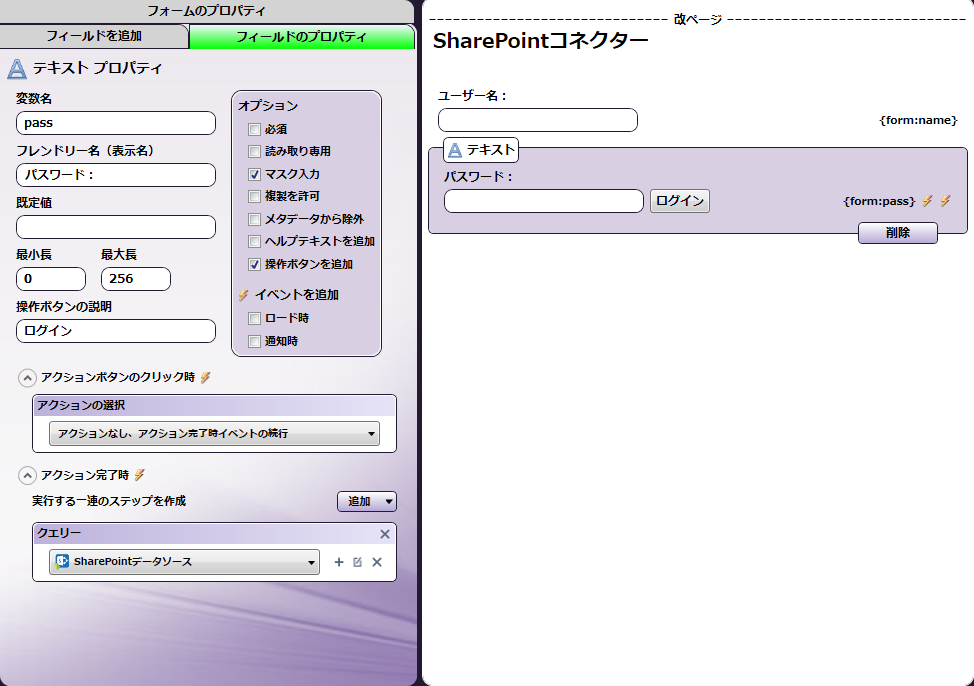Enable ヘルプテキストを追加 checkbox
Screen dimensions: 974x686
coord(254,241)
